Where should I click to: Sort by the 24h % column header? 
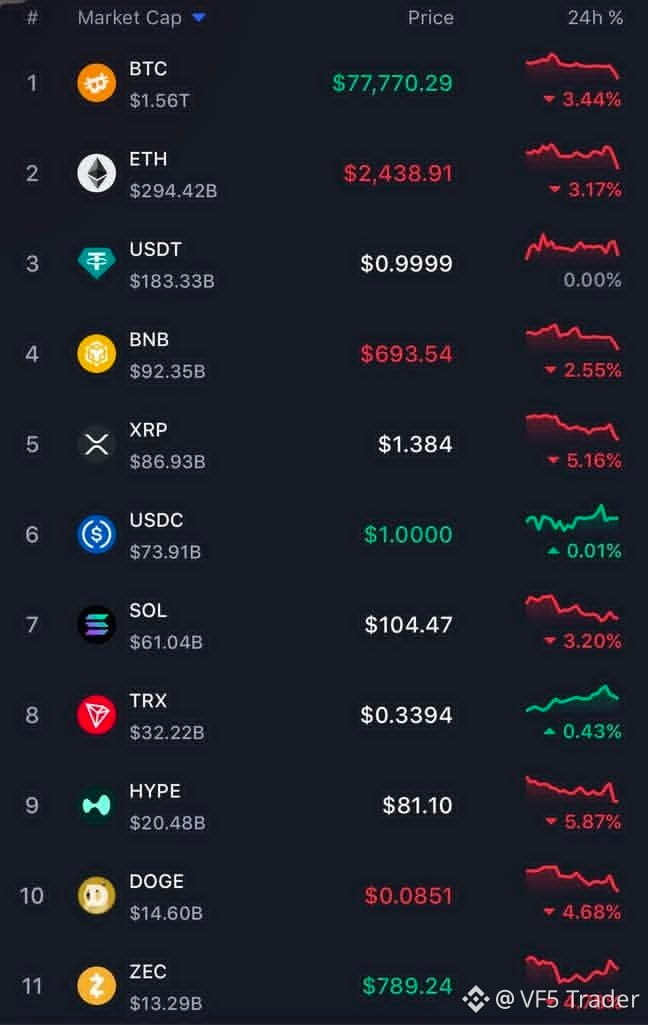[x=595, y=18]
